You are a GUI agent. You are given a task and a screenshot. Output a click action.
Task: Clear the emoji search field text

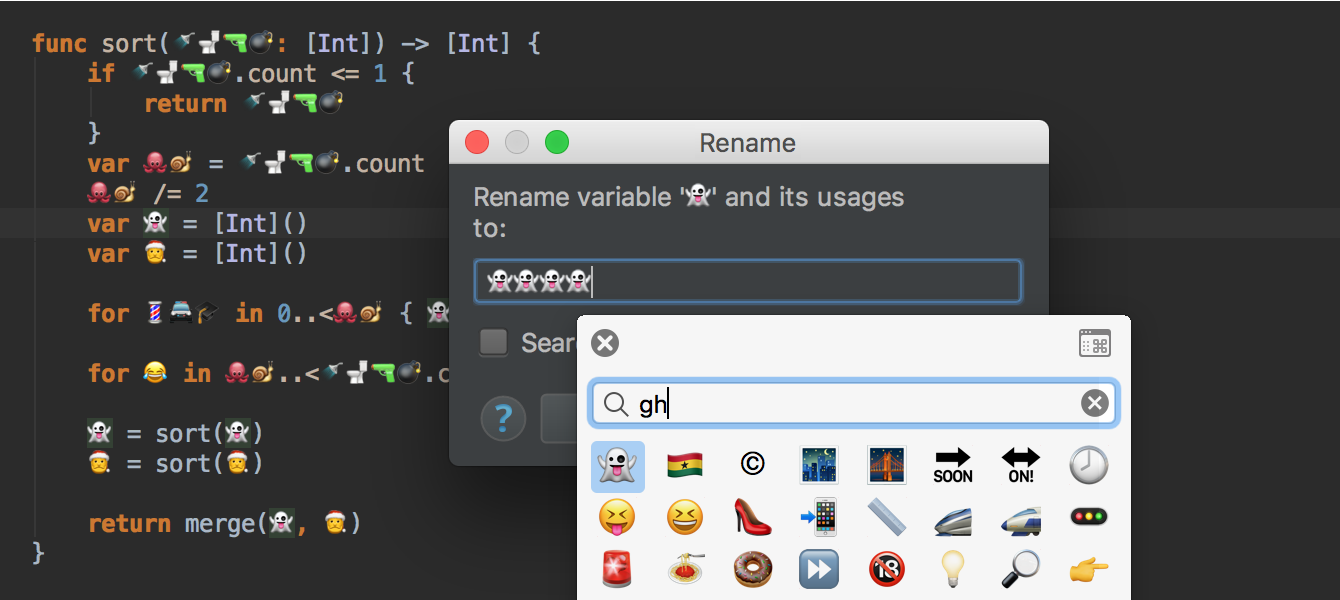pos(1094,403)
